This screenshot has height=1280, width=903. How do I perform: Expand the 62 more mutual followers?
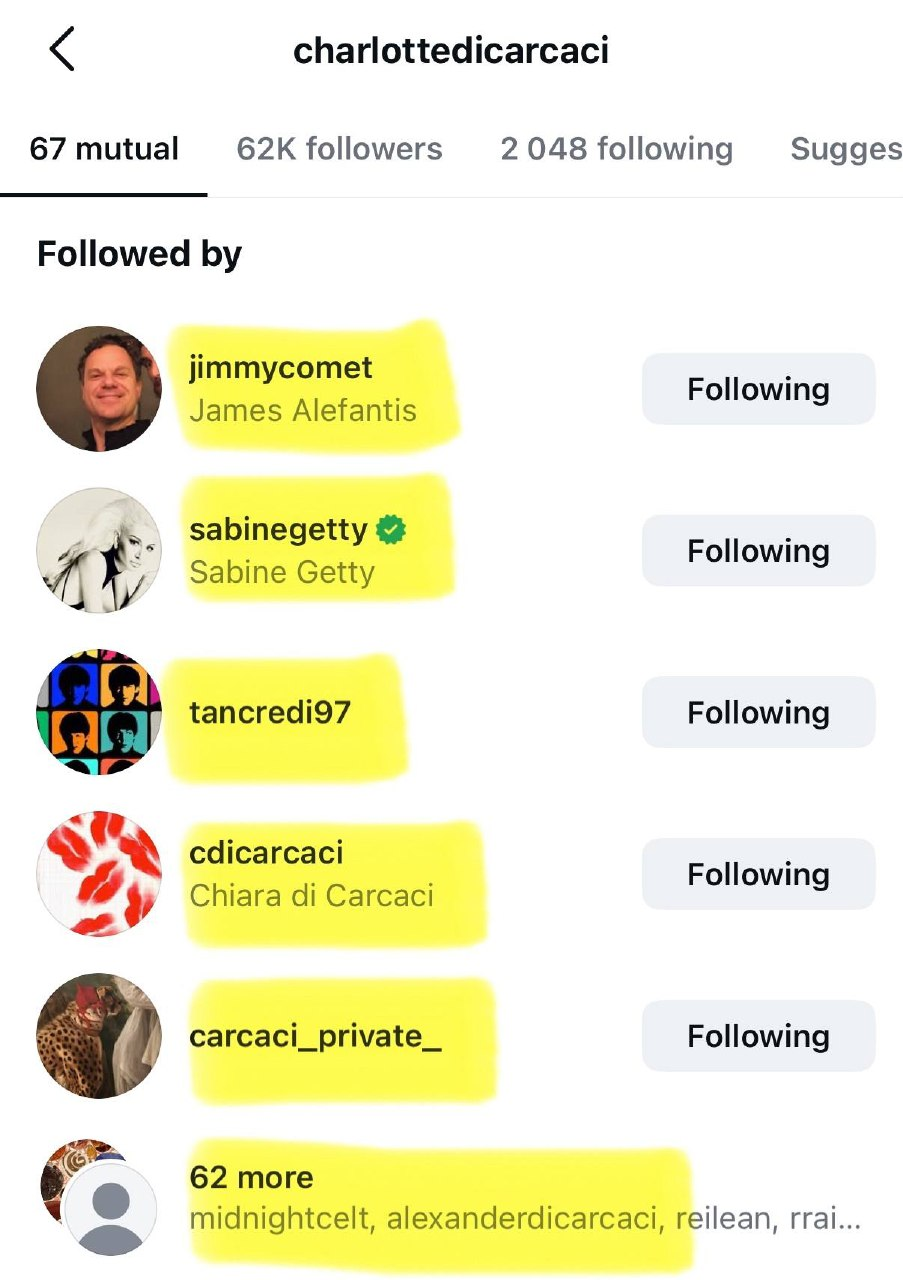click(251, 1177)
